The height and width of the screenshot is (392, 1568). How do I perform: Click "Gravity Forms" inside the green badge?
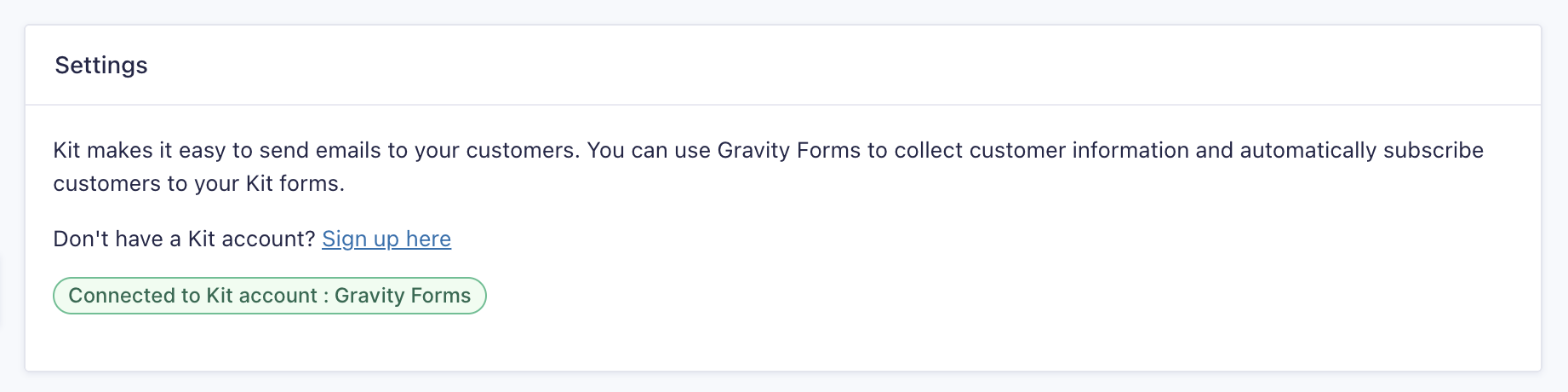coord(402,296)
